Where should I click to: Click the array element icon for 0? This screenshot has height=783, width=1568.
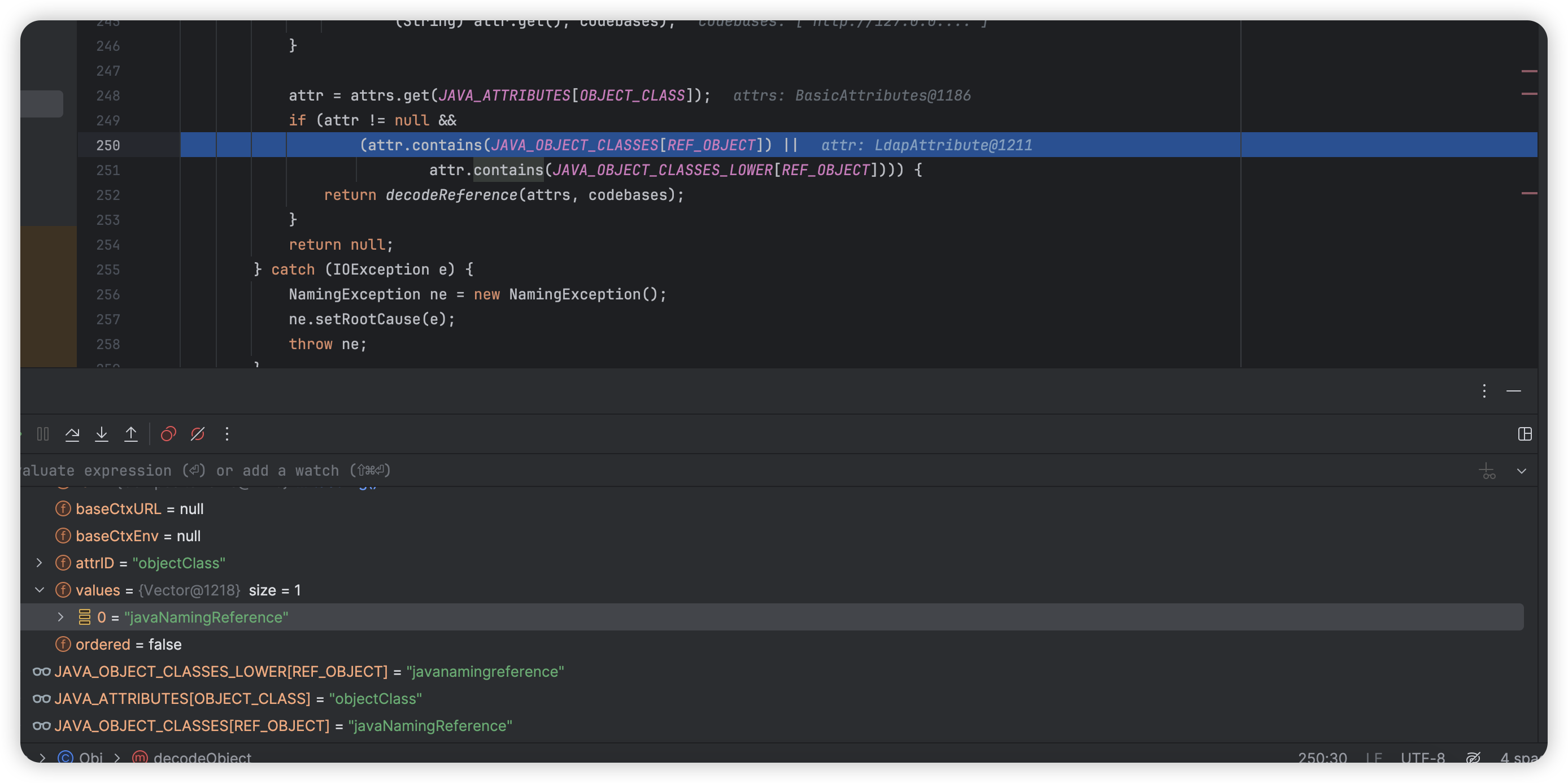point(85,617)
